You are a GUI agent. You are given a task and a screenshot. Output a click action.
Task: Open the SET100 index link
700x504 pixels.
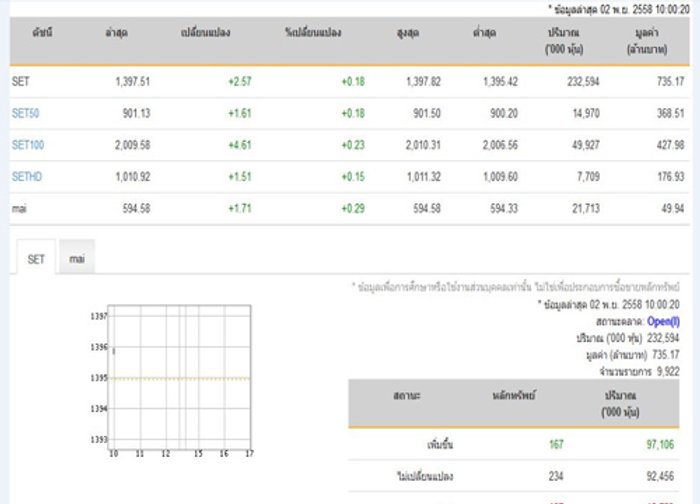(28, 145)
